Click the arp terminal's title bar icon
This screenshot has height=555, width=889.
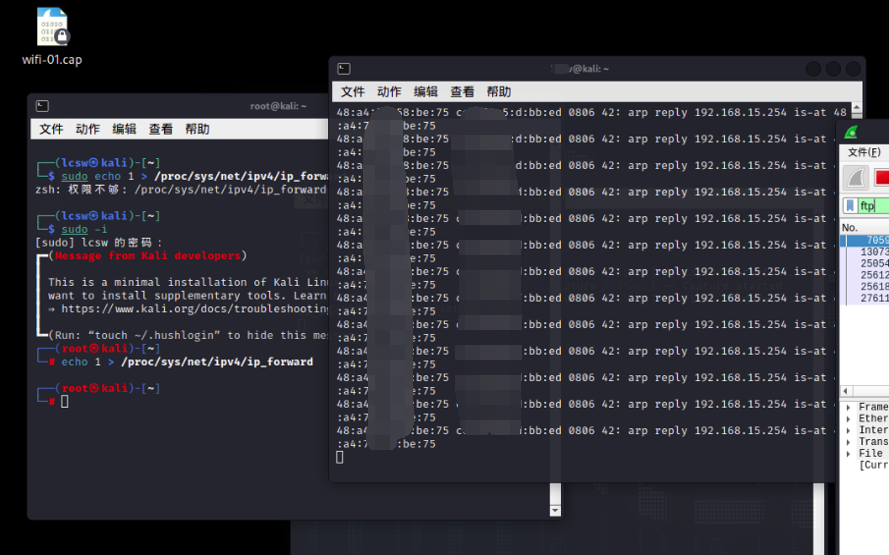[343, 69]
